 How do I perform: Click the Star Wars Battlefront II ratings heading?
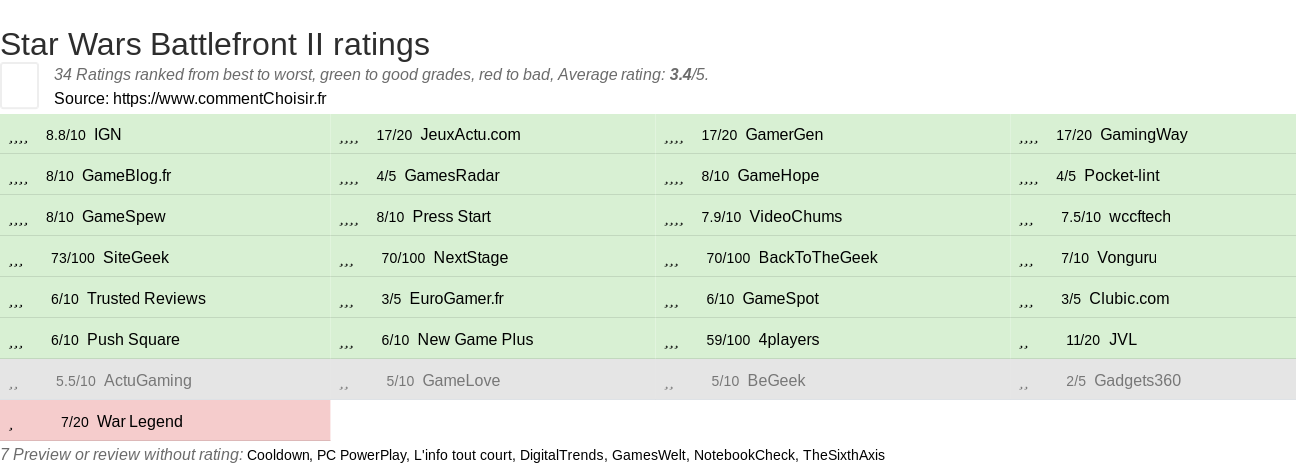(x=215, y=44)
